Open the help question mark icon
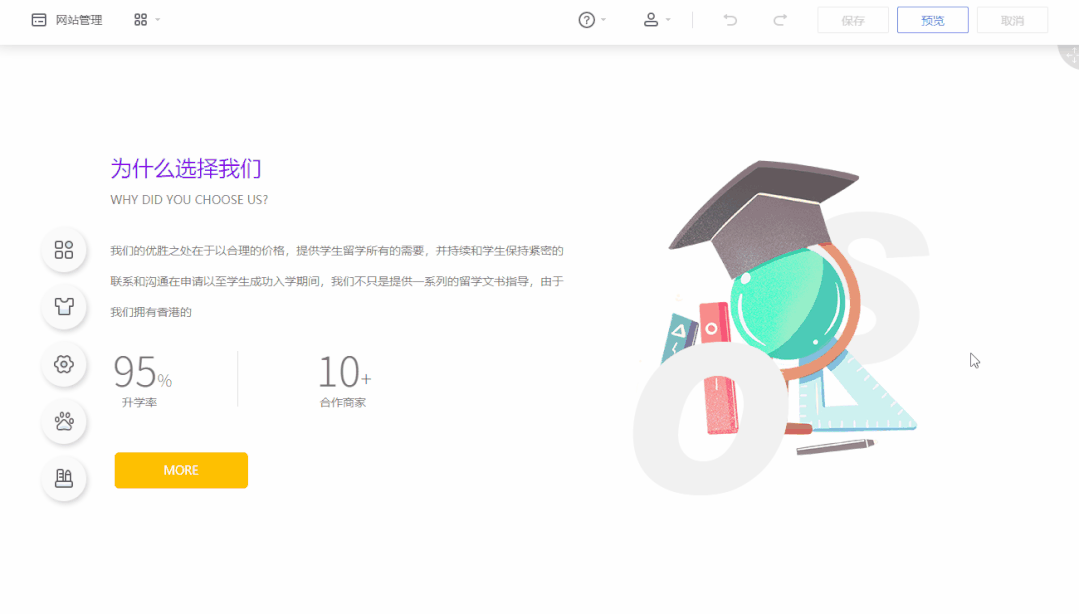The height and width of the screenshot is (614, 1079). point(588,19)
